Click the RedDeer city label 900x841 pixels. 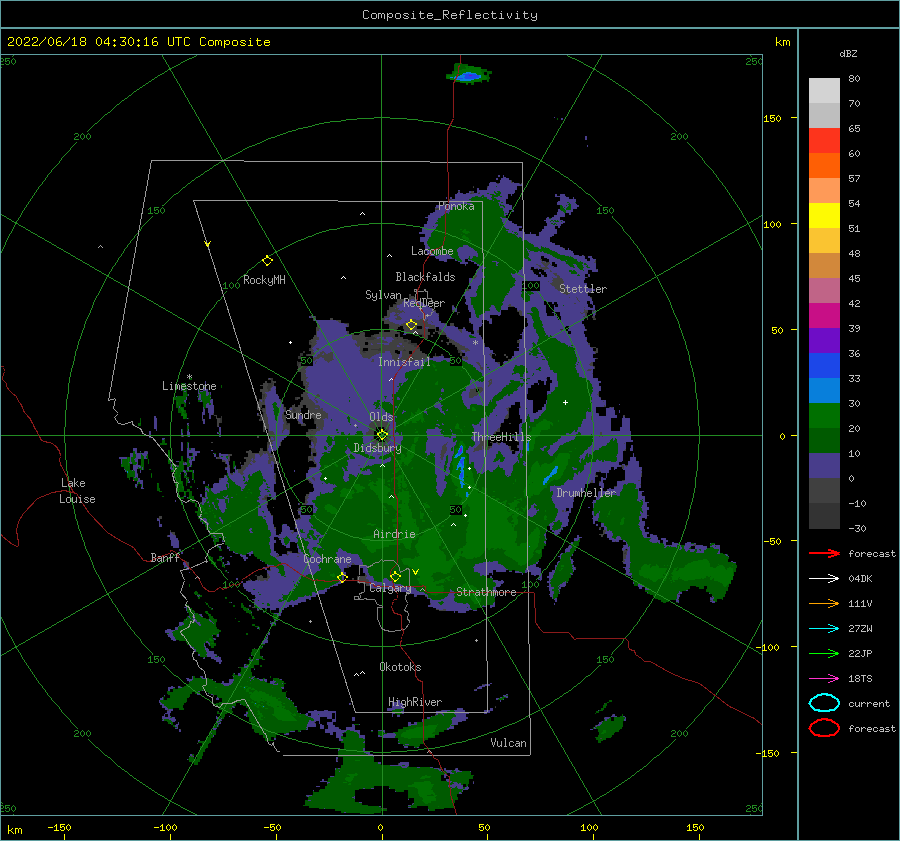click(424, 303)
